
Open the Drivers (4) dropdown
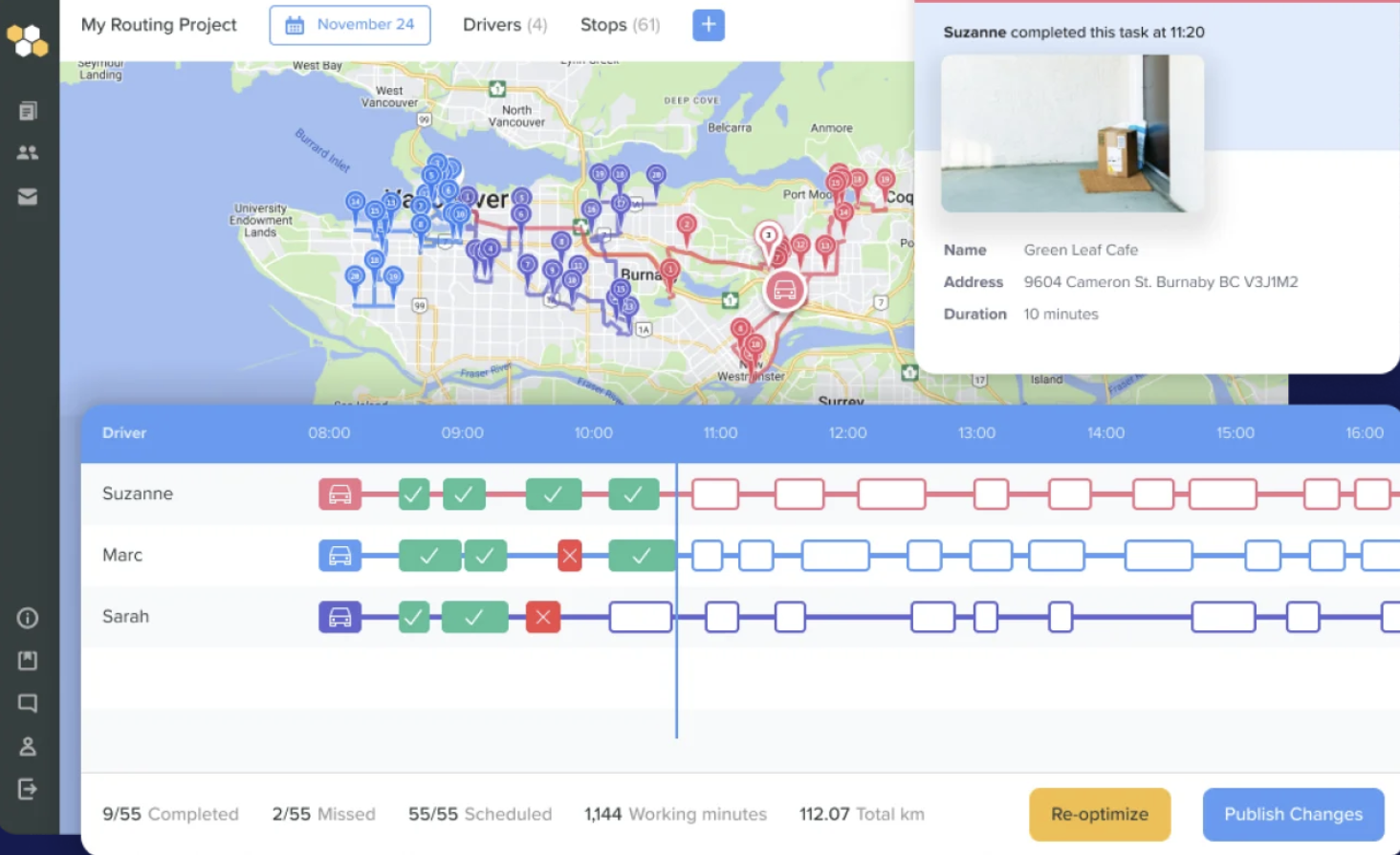(x=505, y=25)
